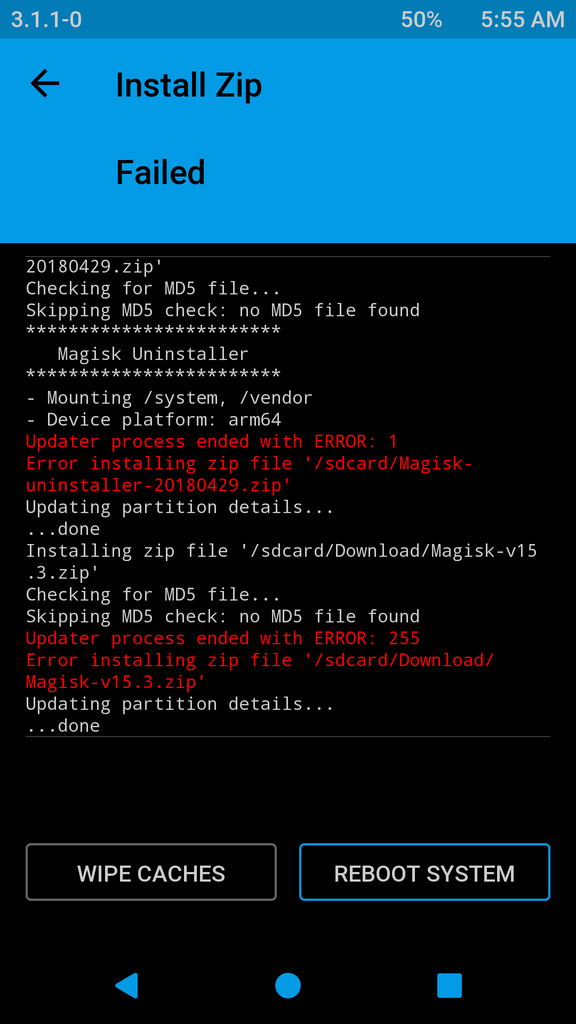Screen dimensions: 576x1024
Task: Click the 'Device platform: arm64' log line
Action: coord(153,419)
